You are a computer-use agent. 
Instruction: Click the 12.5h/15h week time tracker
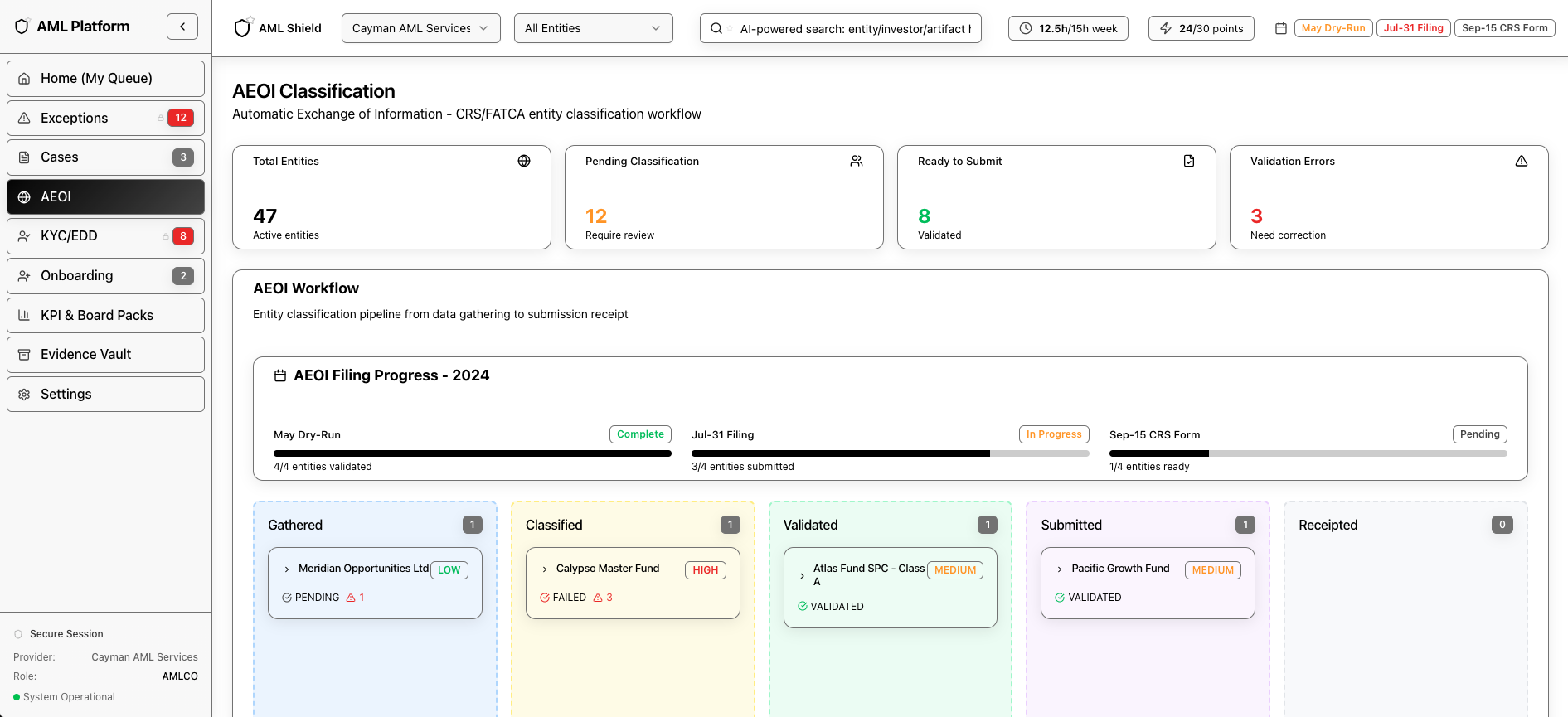click(1068, 28)
